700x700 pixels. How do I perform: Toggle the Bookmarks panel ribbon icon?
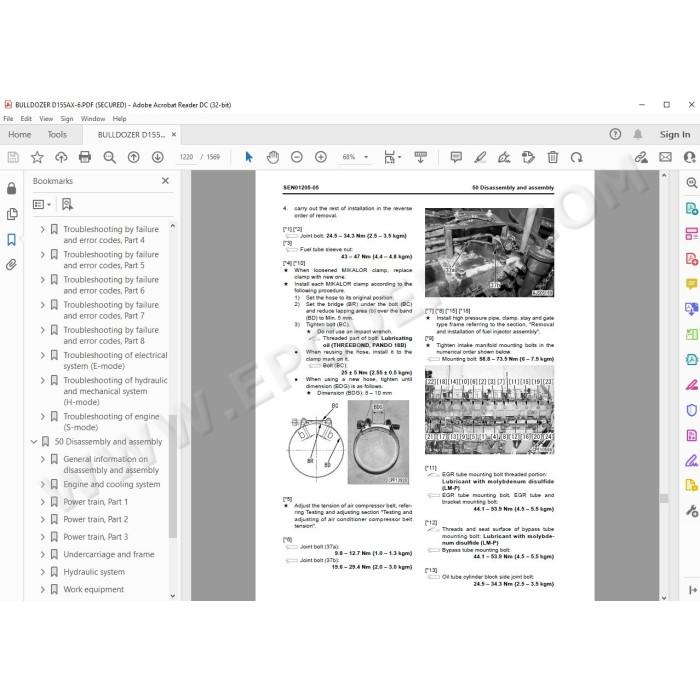click(x=12, y=240)
